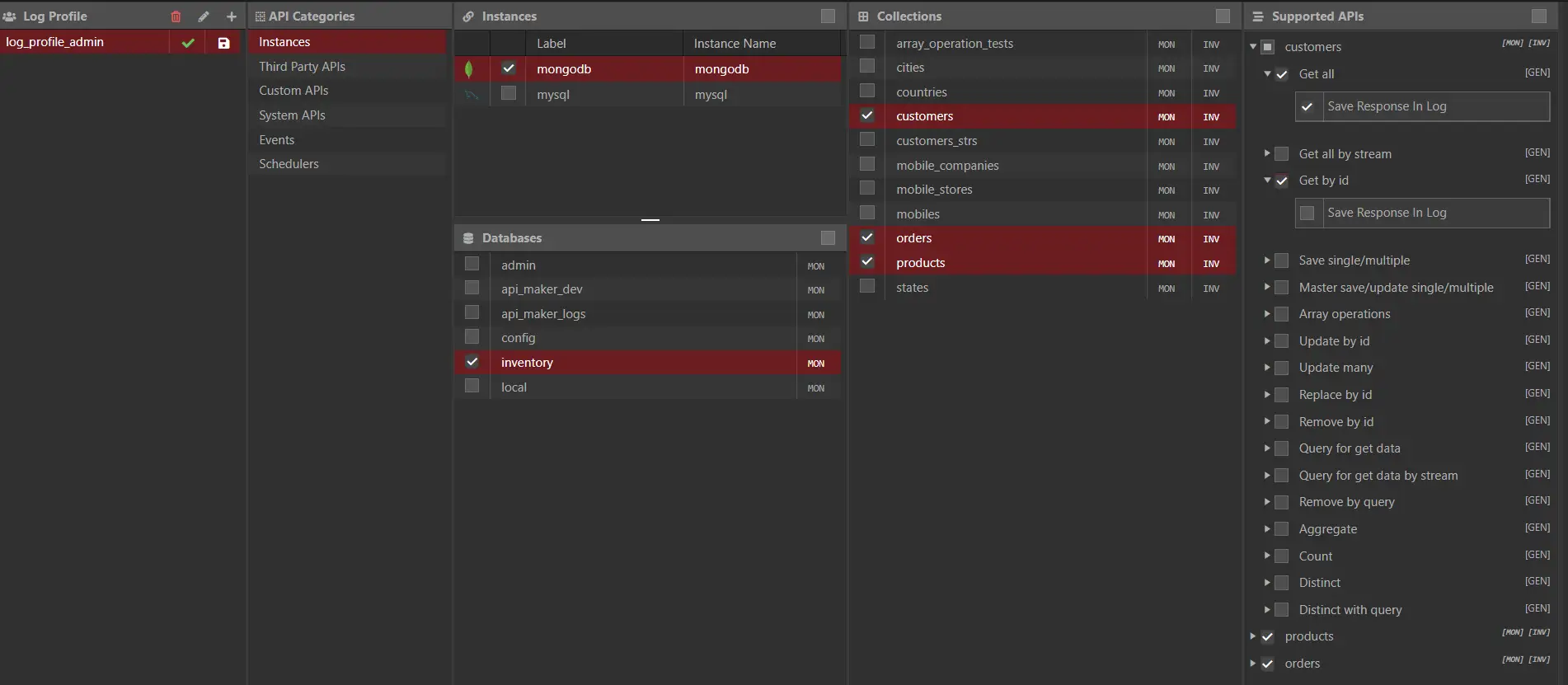1568x685 pixels.
Task: Edit the log profile with the pencil icon
Action: 204,16
